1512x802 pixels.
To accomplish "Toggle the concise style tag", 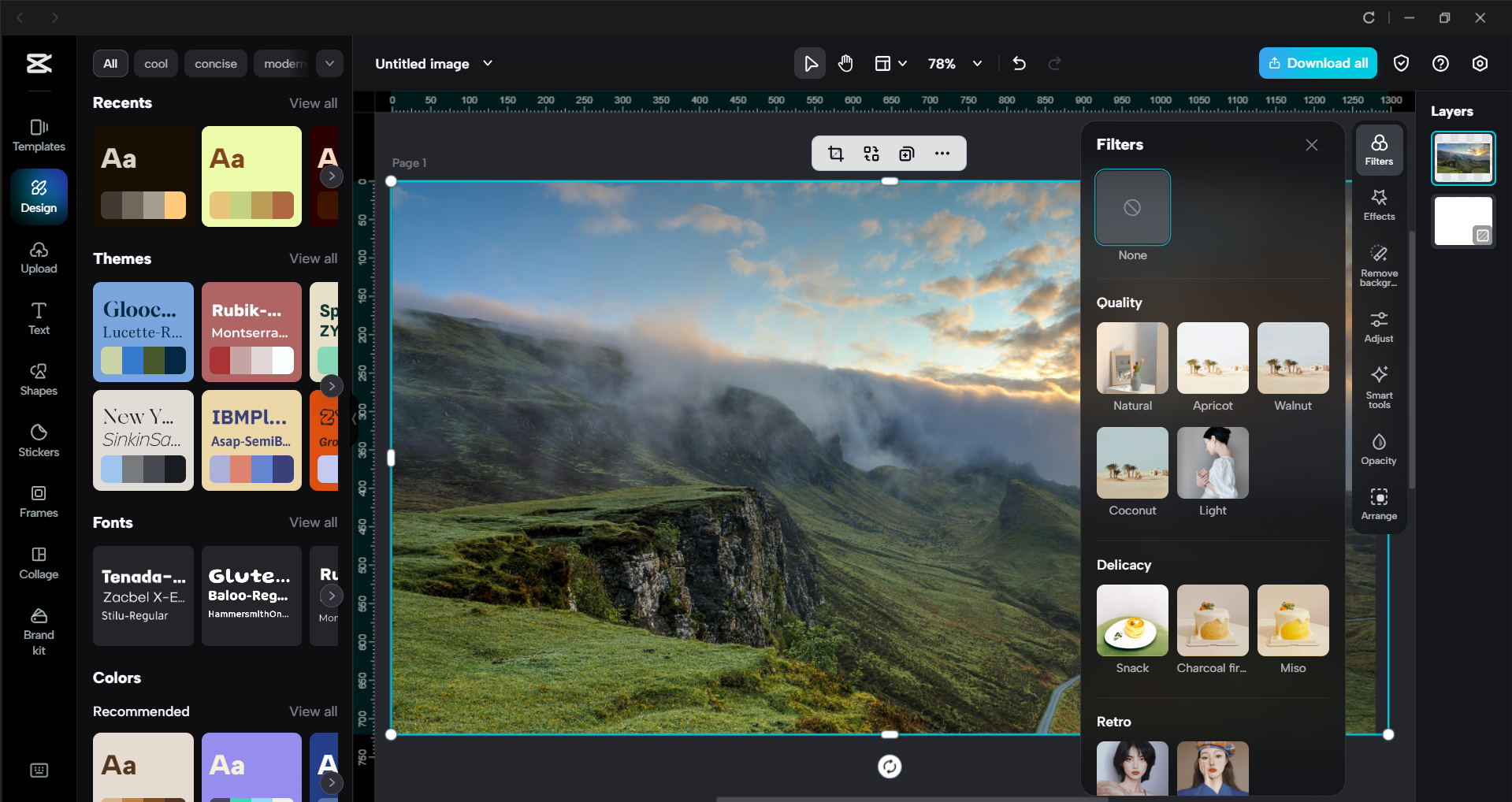I will (215, 63).
